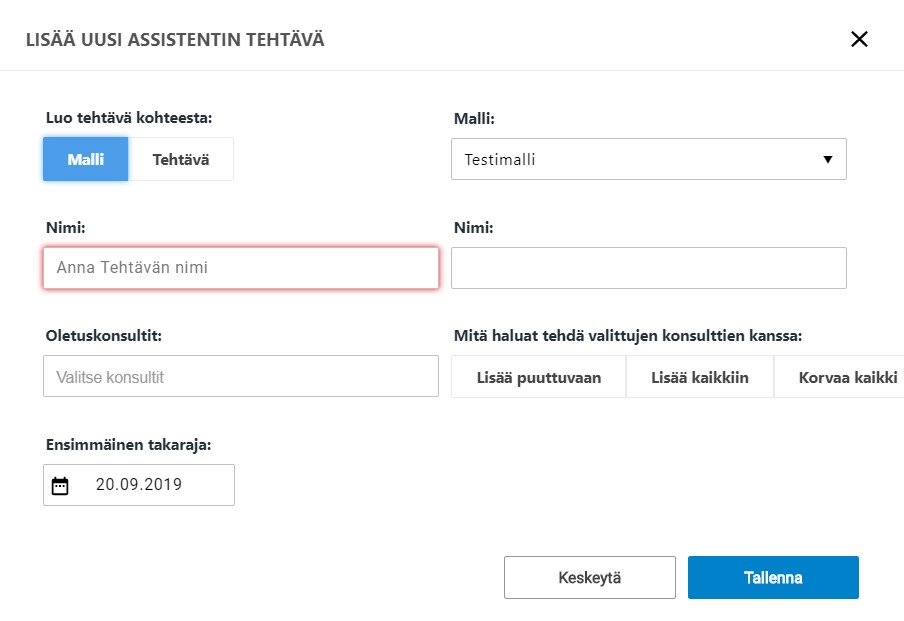
Task: Choose the Lisää puuttuvaan option
Action: point(539,378)
